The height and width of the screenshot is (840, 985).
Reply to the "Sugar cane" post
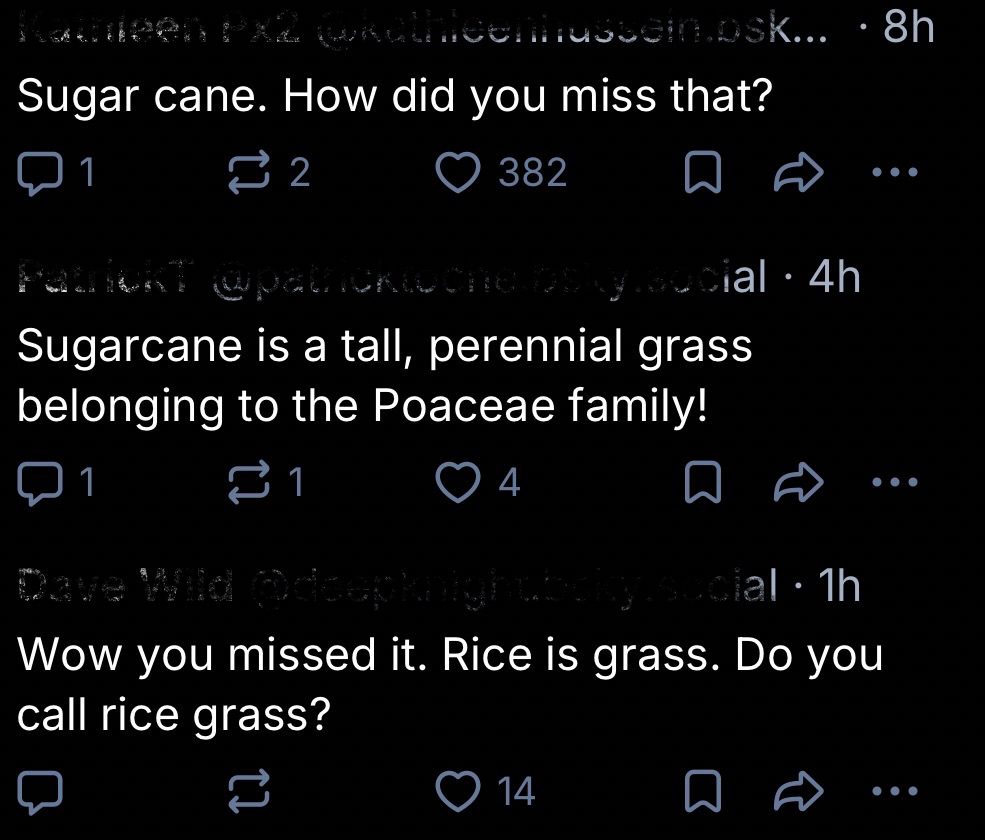click(38, 173)
